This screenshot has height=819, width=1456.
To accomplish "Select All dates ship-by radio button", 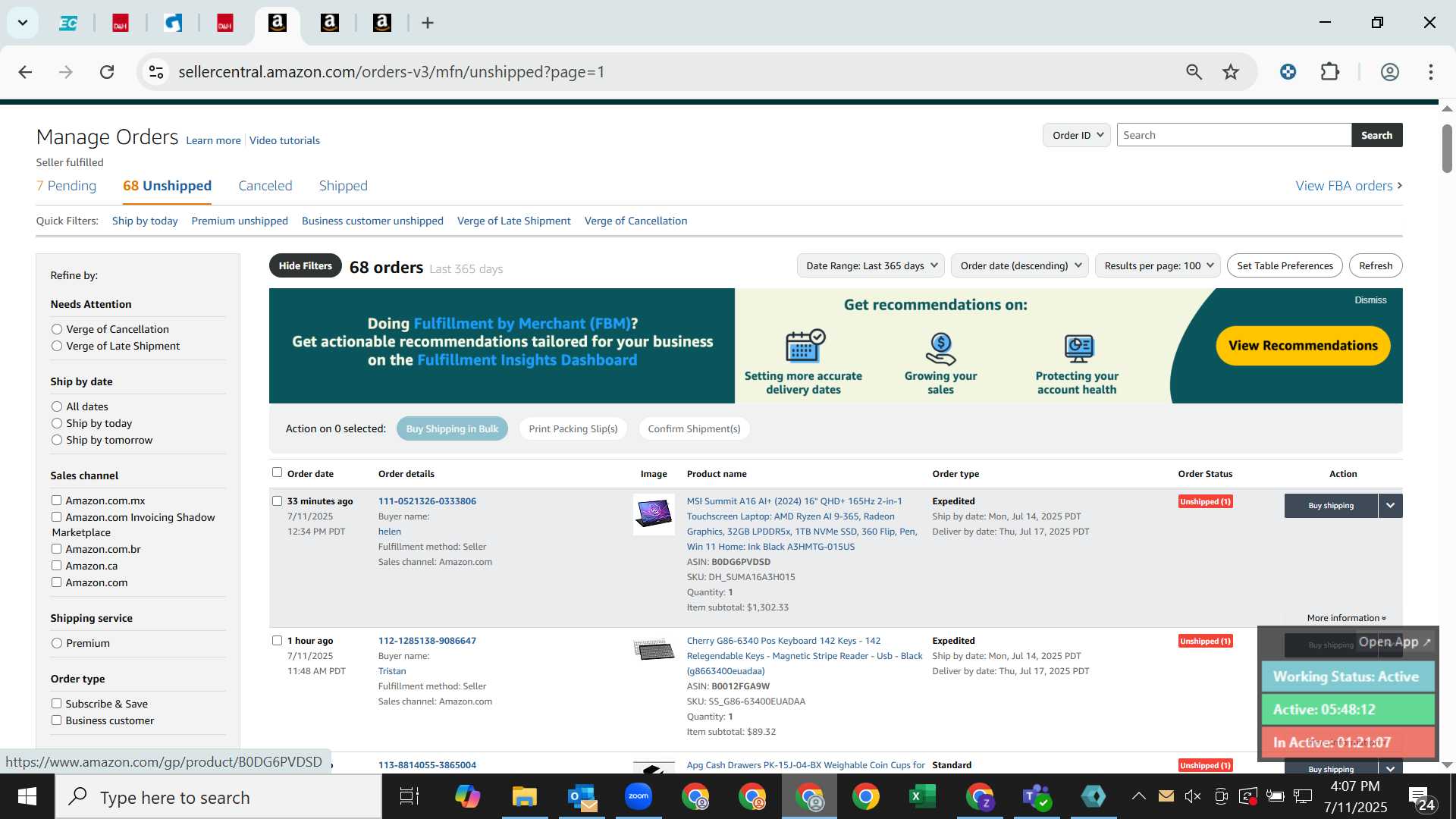I will pos(57,406).
